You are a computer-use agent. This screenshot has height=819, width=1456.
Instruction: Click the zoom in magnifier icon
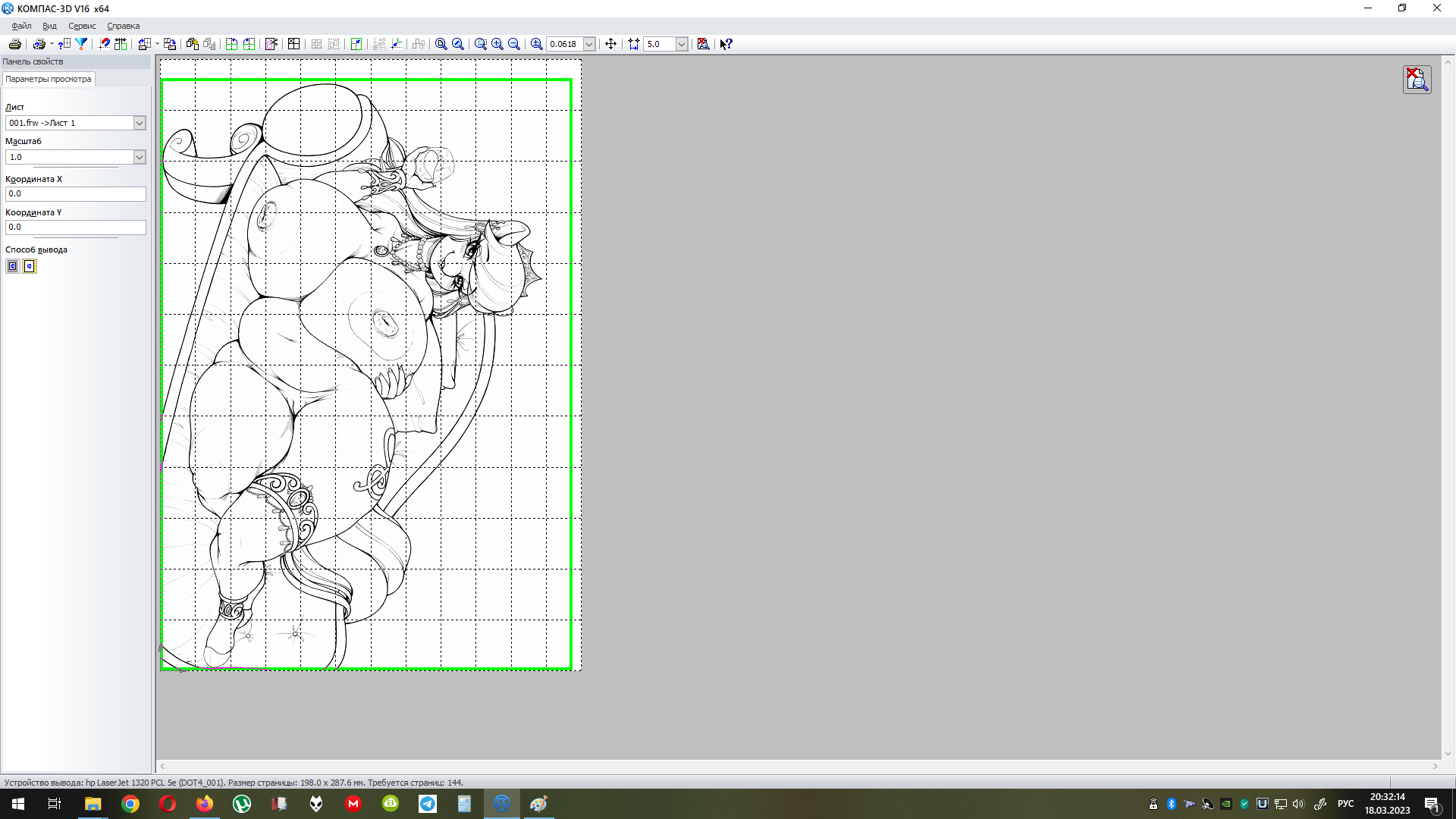click(497, 44)
